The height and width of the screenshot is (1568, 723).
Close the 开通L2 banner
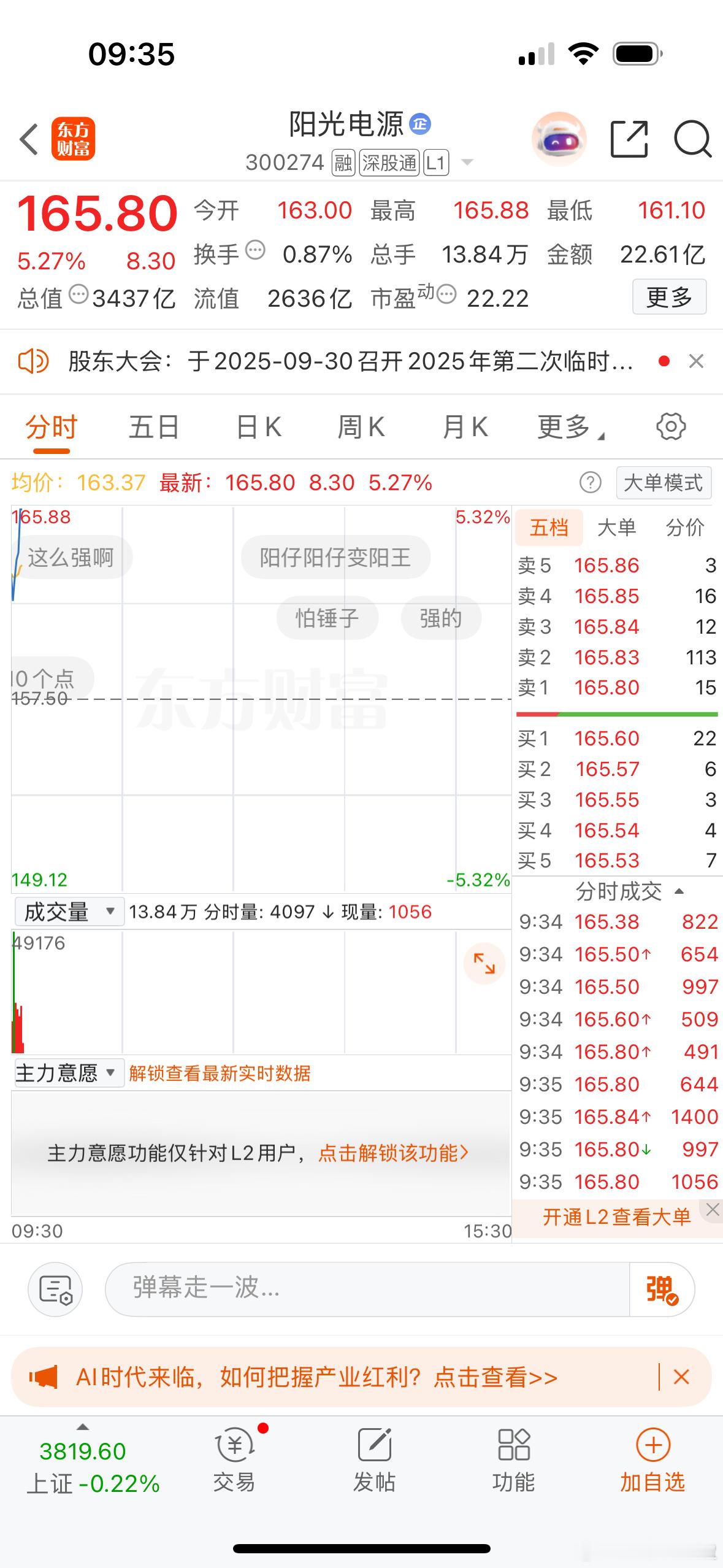coord(712,1210)
